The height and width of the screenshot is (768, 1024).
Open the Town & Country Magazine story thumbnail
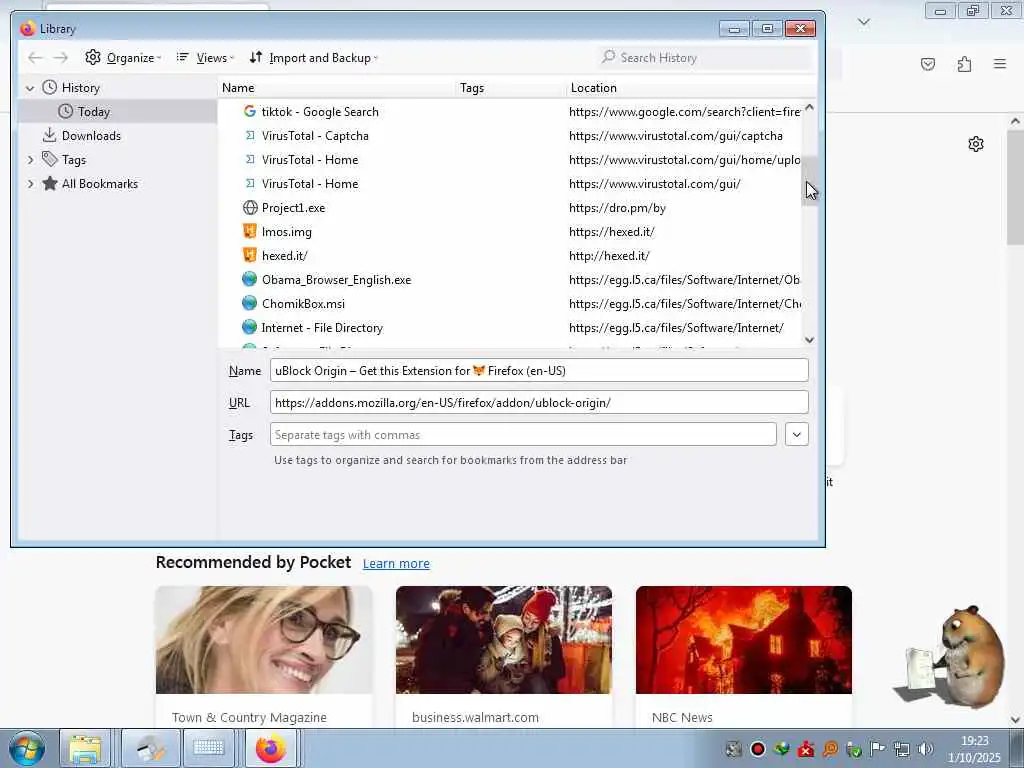point(264,640)
